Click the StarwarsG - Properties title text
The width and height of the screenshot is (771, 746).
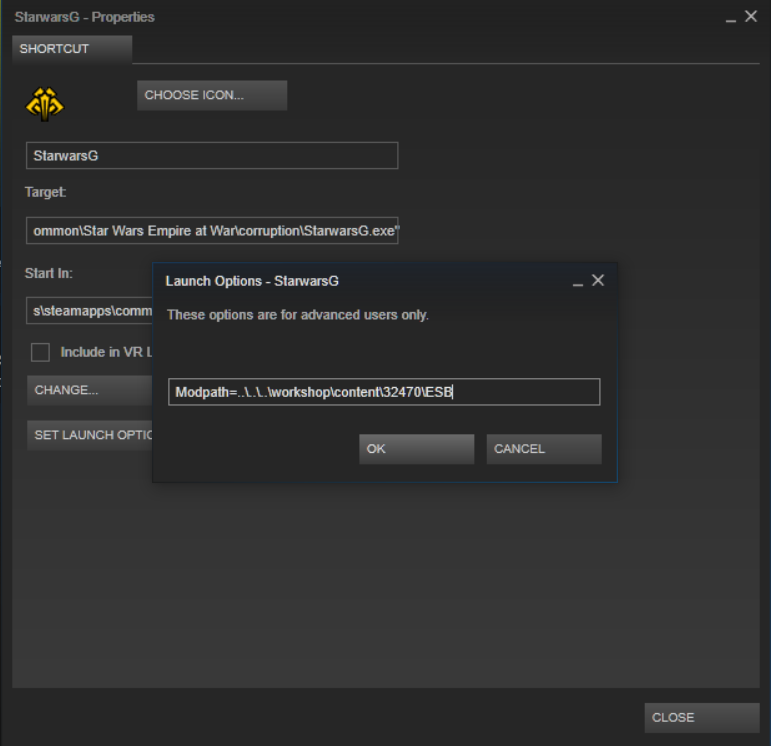point(85,17)
